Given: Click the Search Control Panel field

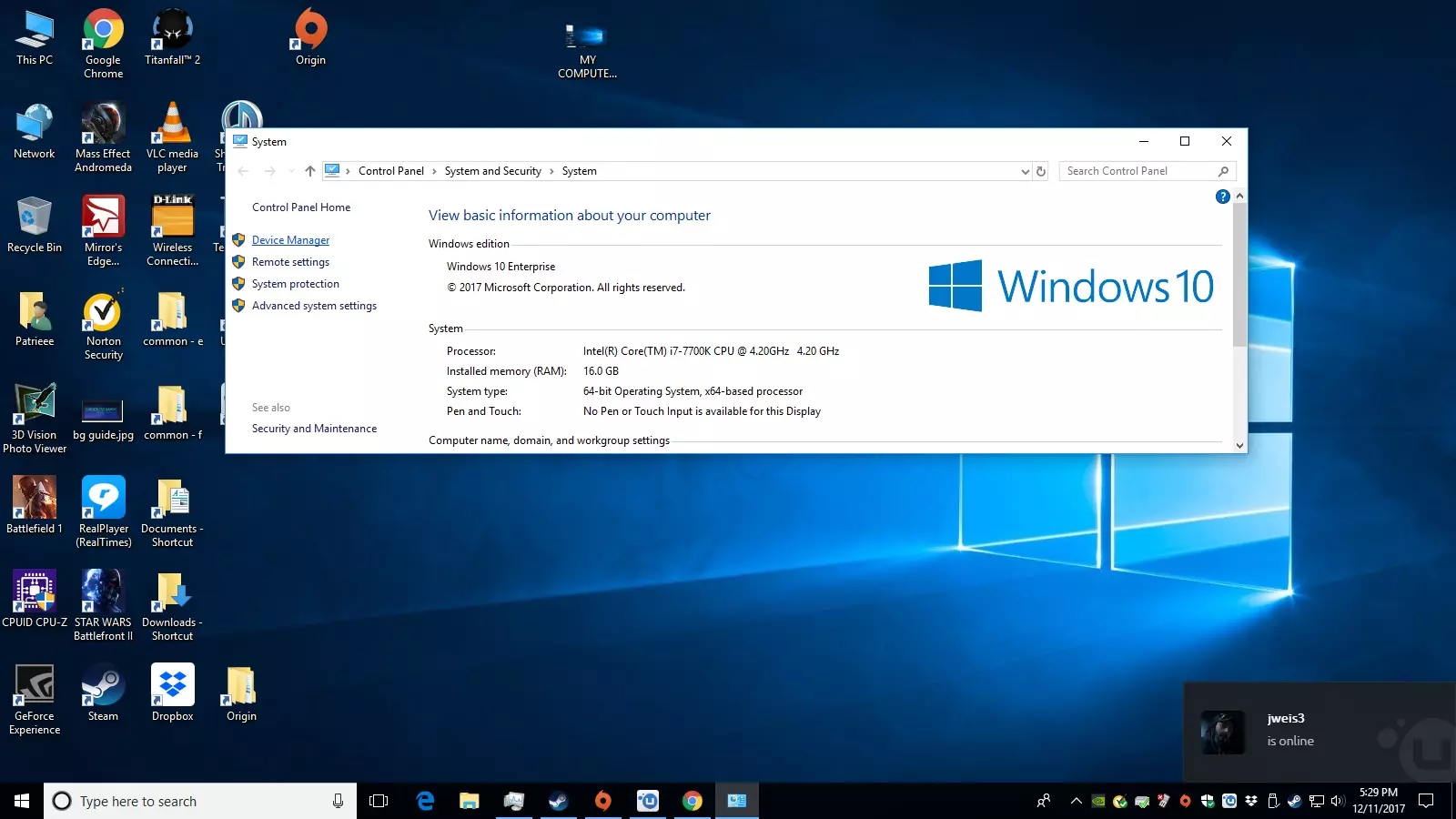Looking at the screenshot, I should (x=1137, y=171).
